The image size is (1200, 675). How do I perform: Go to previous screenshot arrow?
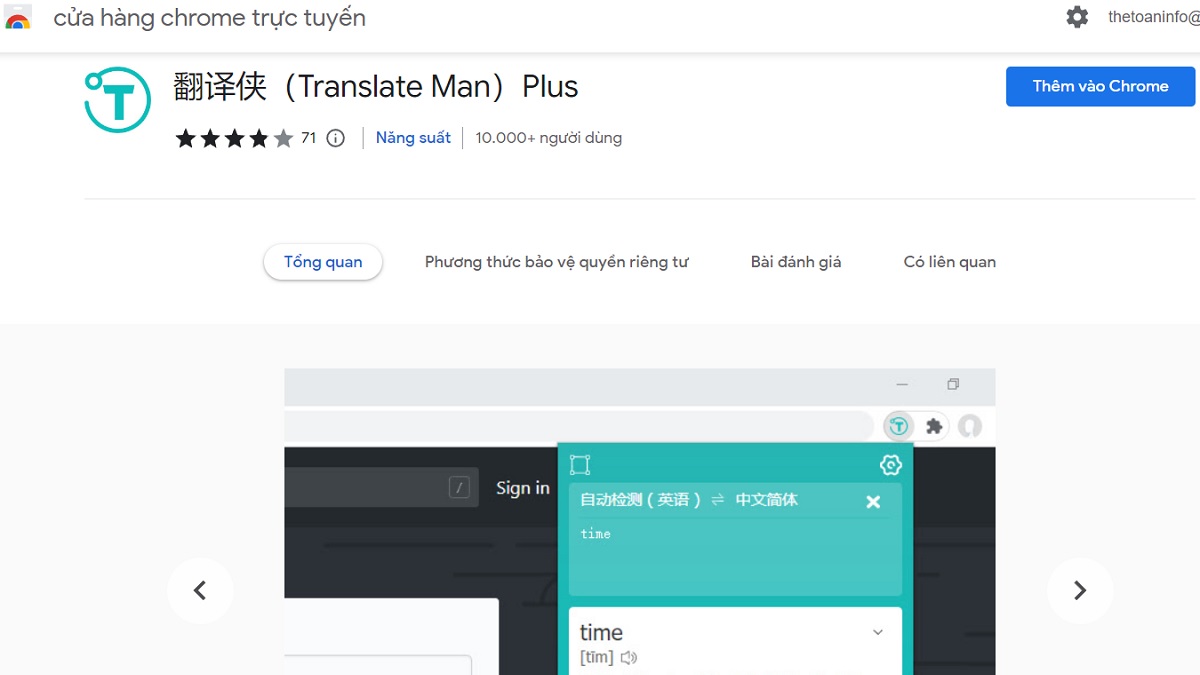click(200, 591)
